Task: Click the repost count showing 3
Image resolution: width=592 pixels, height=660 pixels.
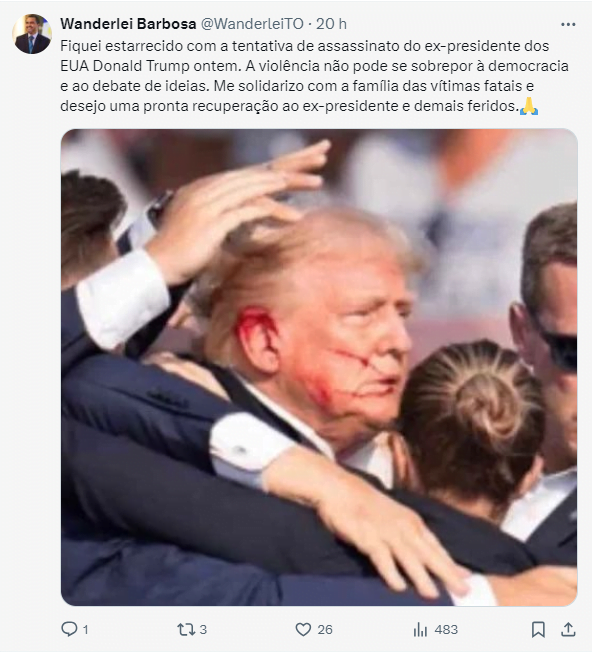Action: pyautogui.click(x=203, y=630)
